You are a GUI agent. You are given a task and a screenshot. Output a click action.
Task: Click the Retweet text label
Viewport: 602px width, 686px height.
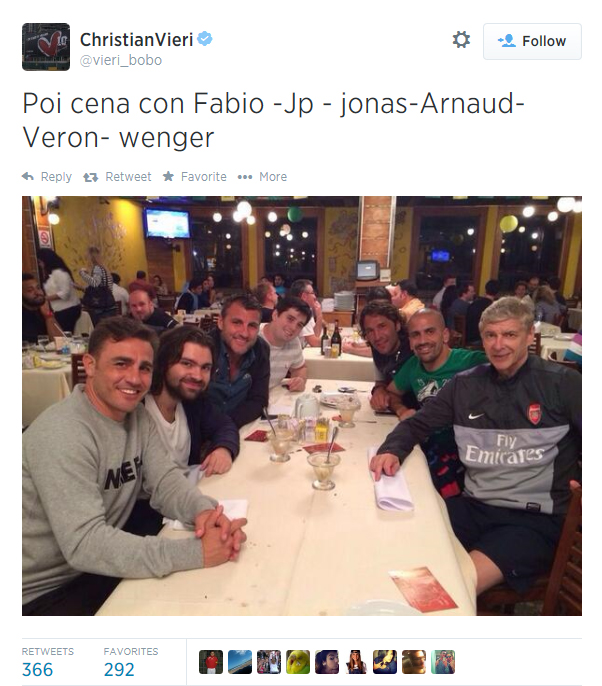click(128, 177)
